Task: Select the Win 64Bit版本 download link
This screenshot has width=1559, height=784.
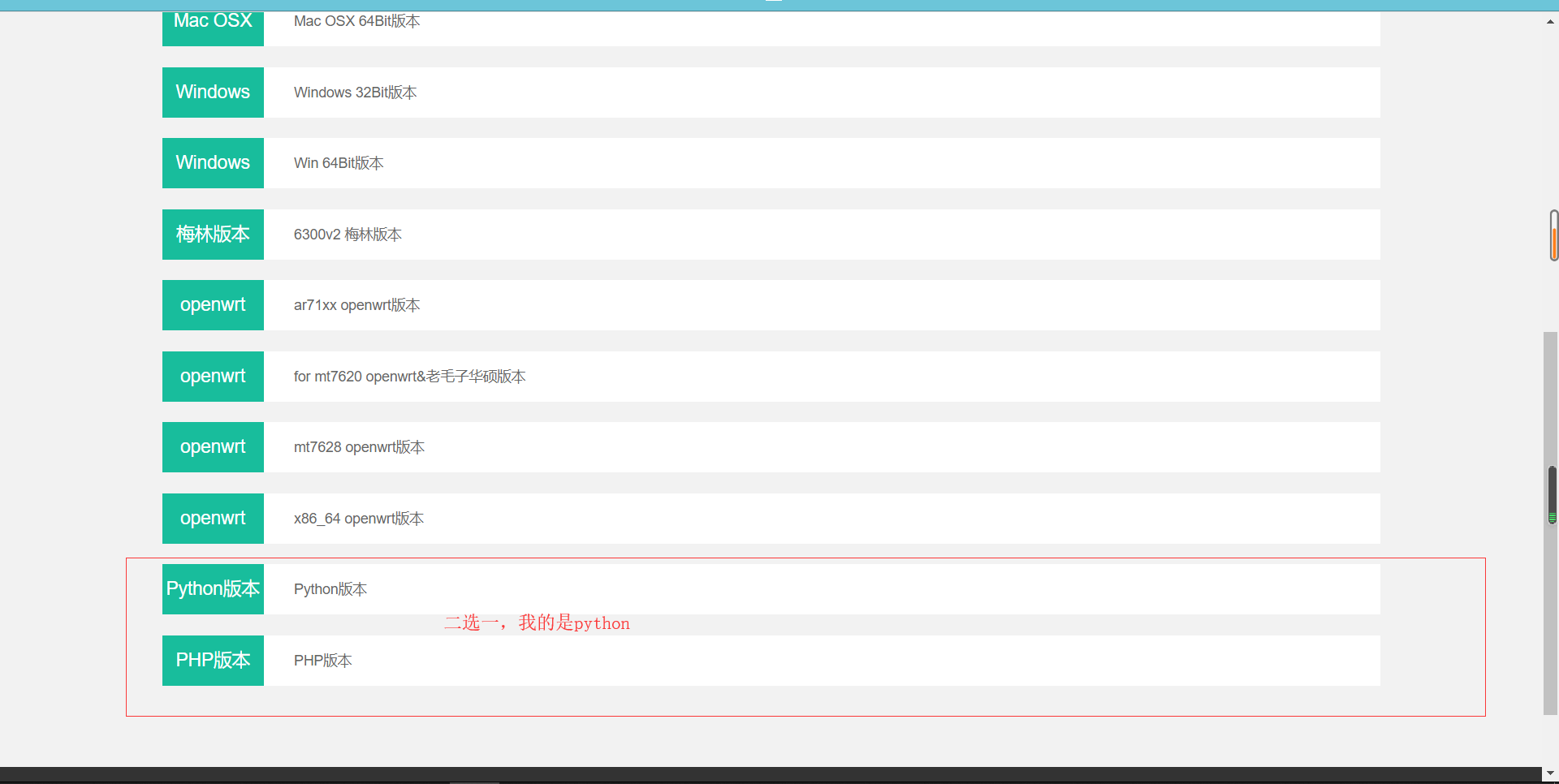Action: click(x=339, y=163)
